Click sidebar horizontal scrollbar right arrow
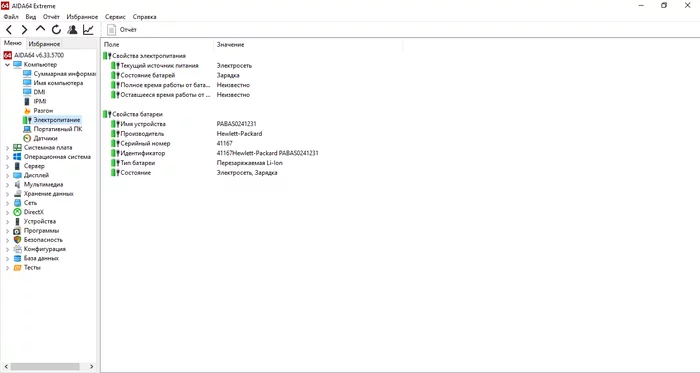Image resolution: width=700 pixels, height=373 pixels. click(x=92, y=367)
